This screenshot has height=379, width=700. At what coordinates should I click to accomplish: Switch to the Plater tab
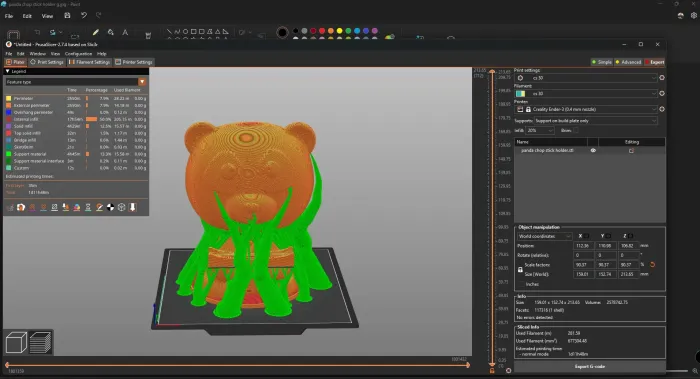[16, 62]
